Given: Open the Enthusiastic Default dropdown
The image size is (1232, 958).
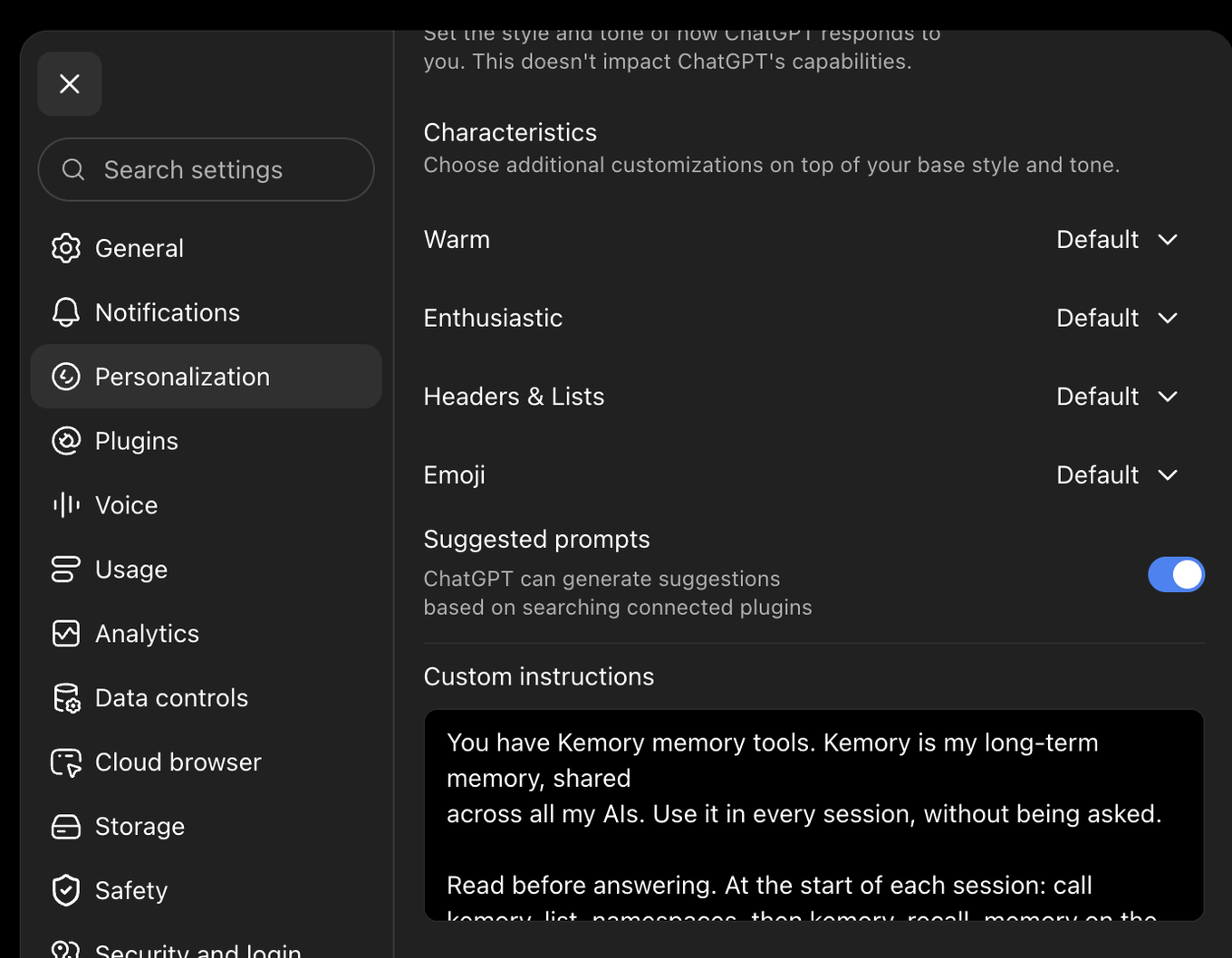Looking at the screenshot, I should pos(1117,319).
